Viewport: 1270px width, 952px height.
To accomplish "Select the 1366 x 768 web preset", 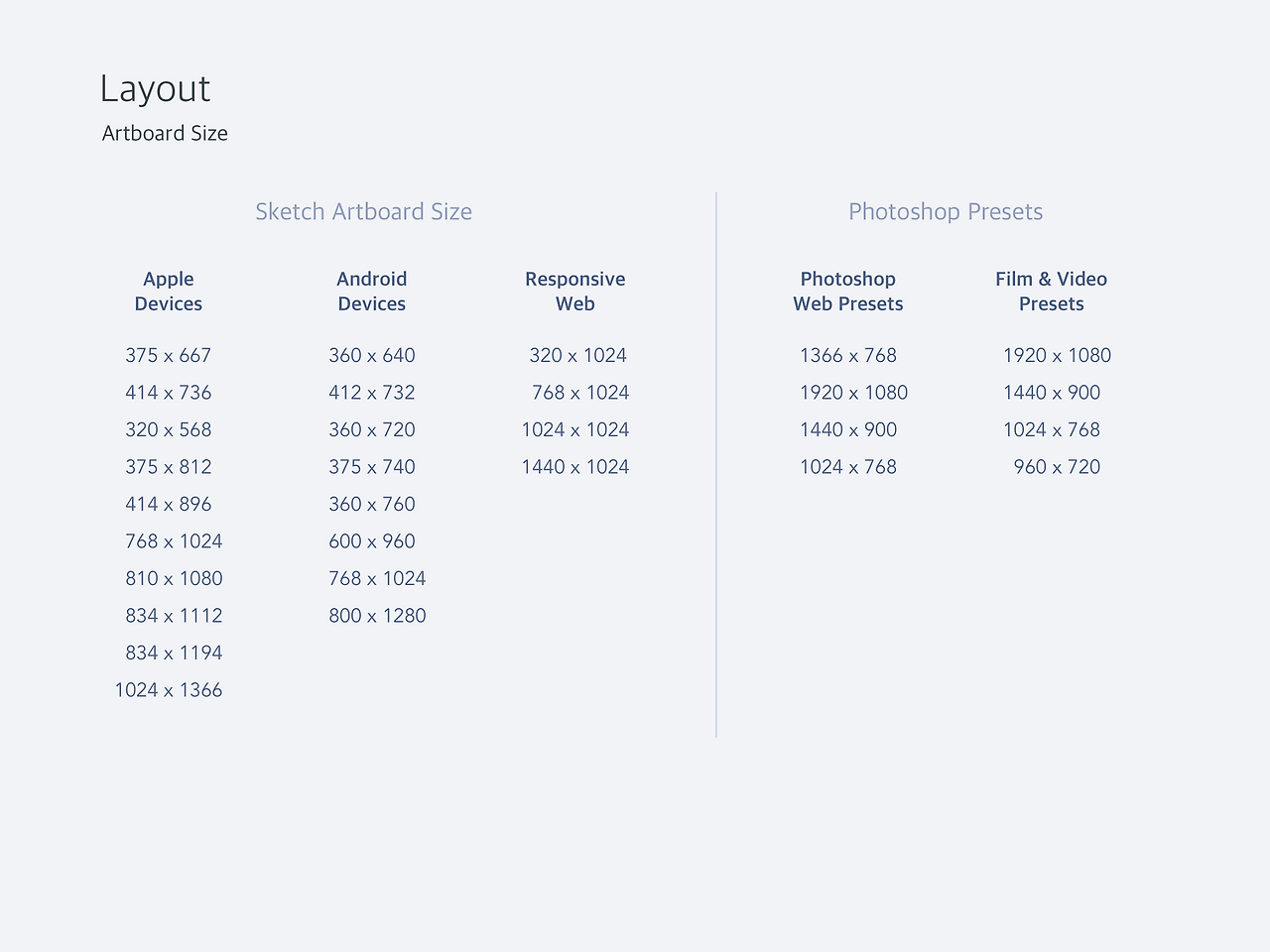I will coord(848,355).
